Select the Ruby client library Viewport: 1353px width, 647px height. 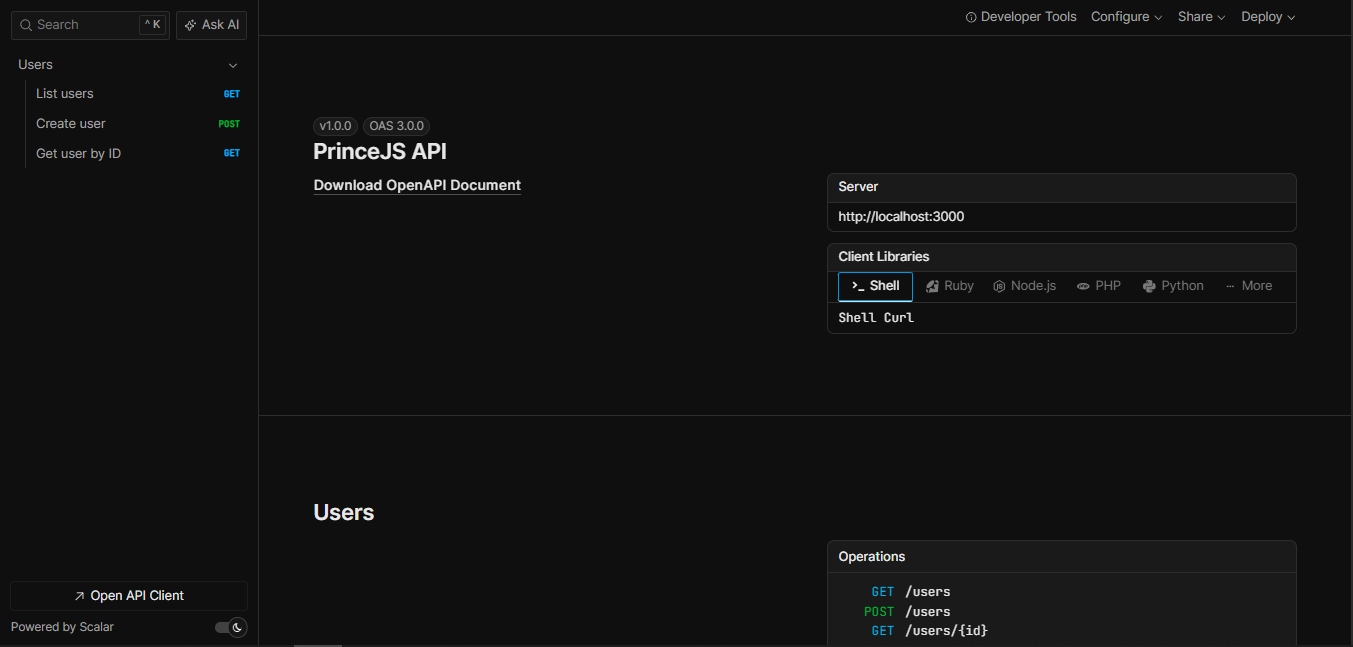pyautogui.click(x=948, y=286)
